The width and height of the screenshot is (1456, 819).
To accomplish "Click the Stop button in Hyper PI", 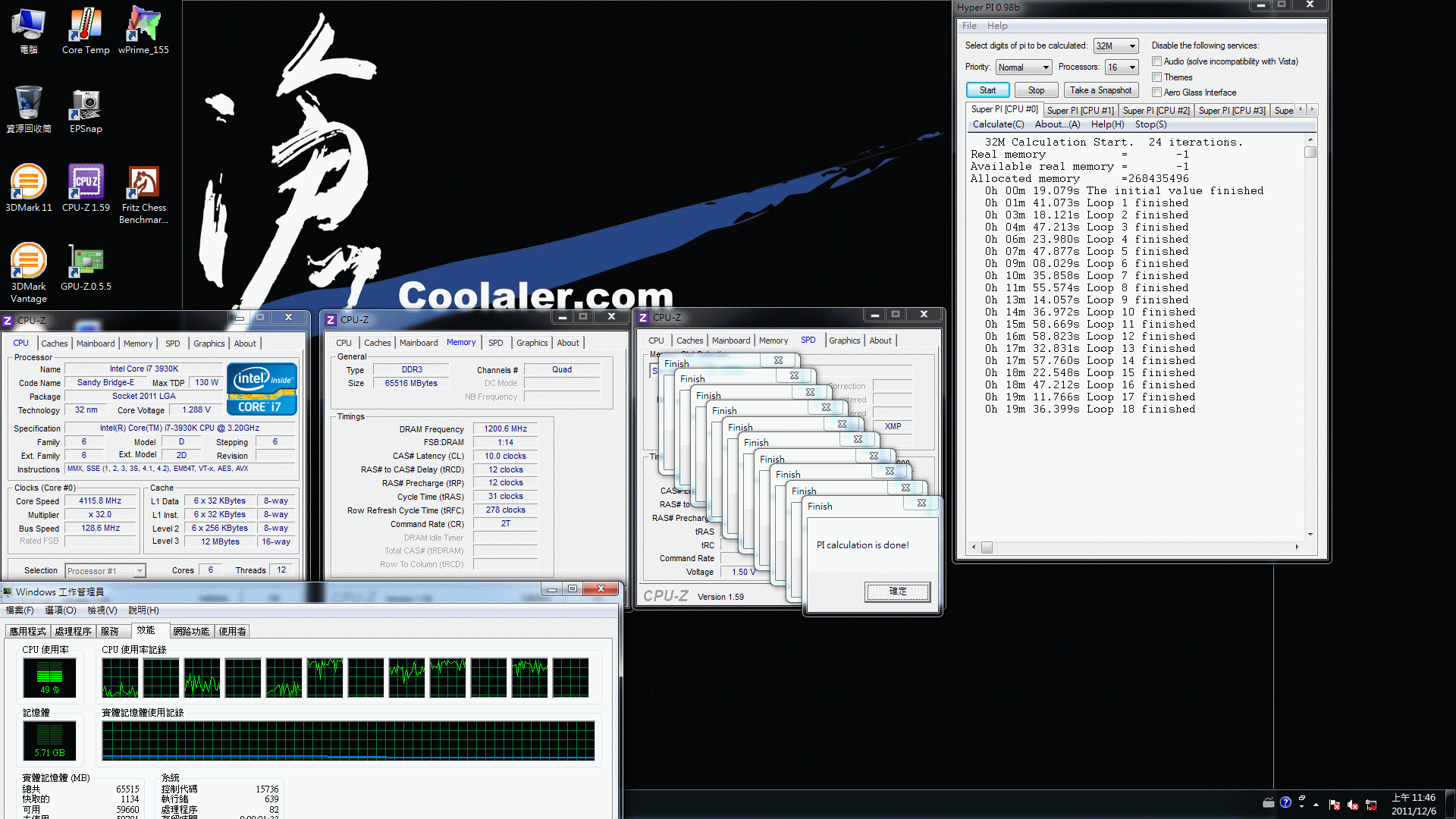I will point(1036,90).
